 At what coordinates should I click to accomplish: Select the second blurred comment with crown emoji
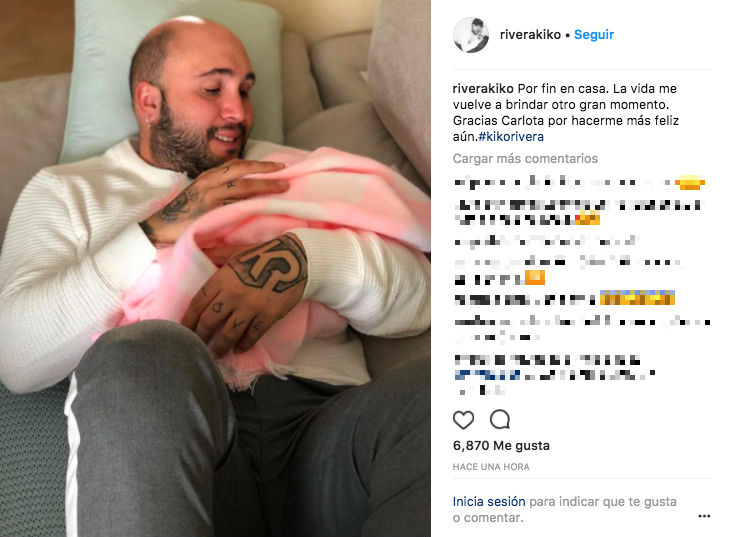578,212
